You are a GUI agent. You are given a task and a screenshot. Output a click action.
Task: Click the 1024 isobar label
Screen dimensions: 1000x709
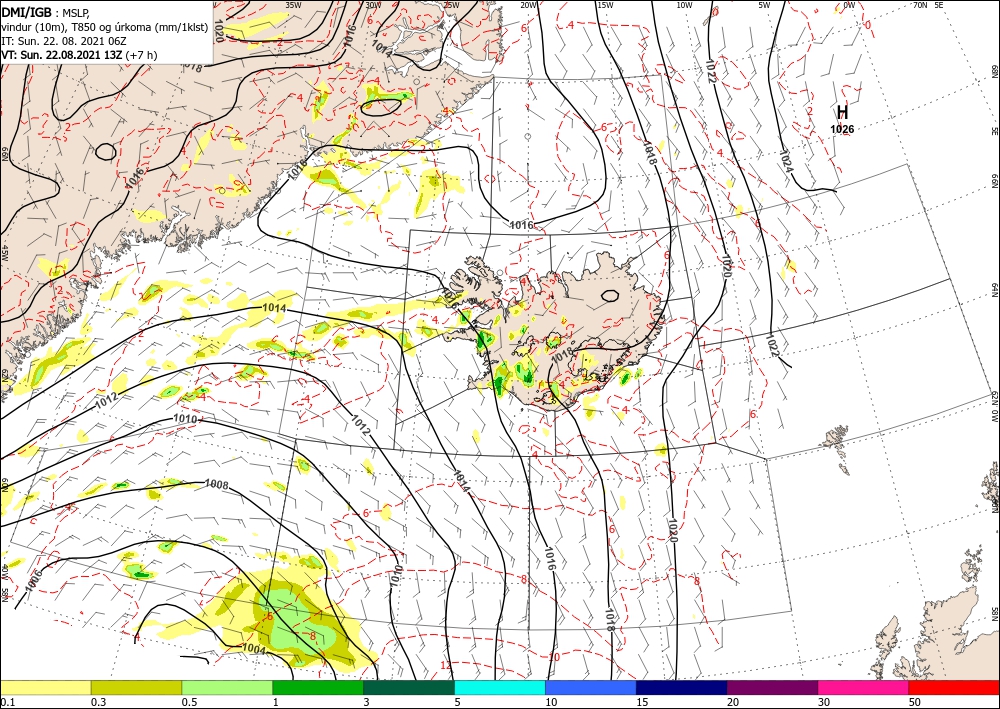tap(786, 161)
